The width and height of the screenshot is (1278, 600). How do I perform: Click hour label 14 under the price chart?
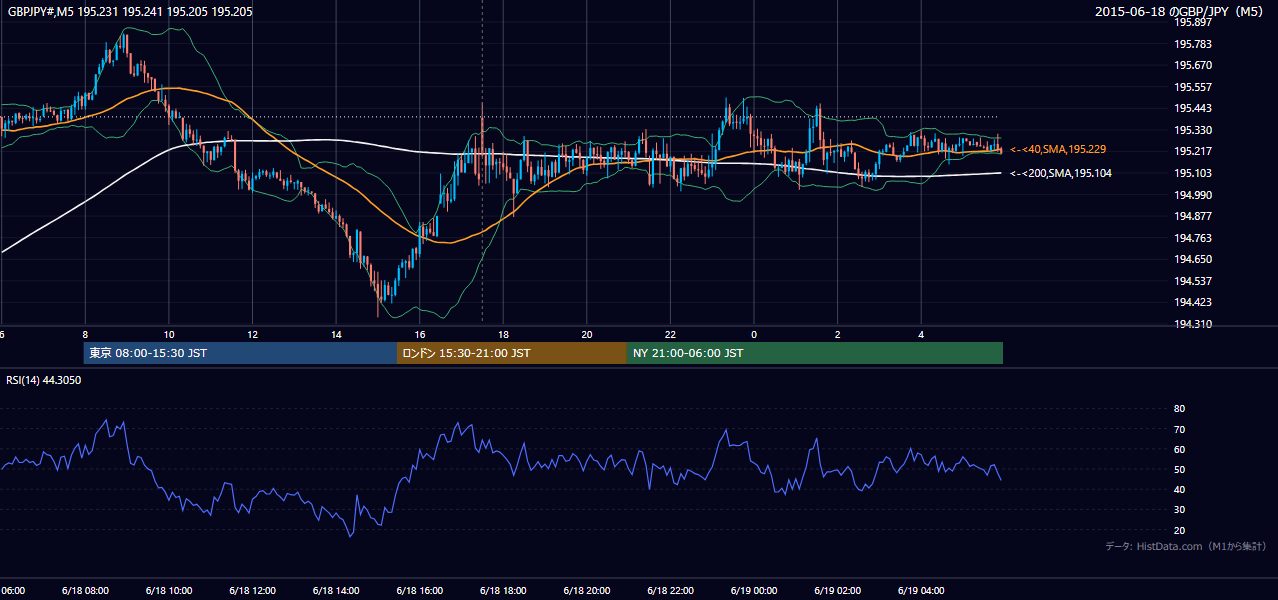336,335
